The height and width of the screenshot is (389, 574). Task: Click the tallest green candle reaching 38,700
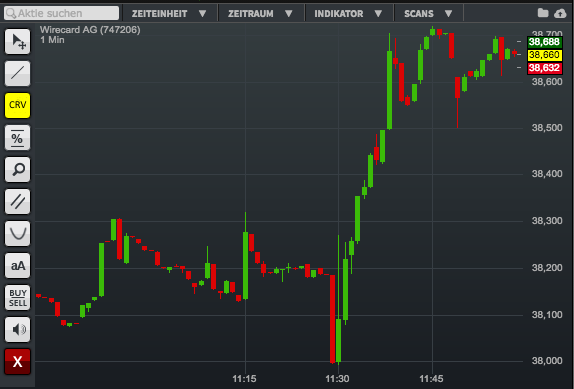pyautogui.click(x=390, y=90)
